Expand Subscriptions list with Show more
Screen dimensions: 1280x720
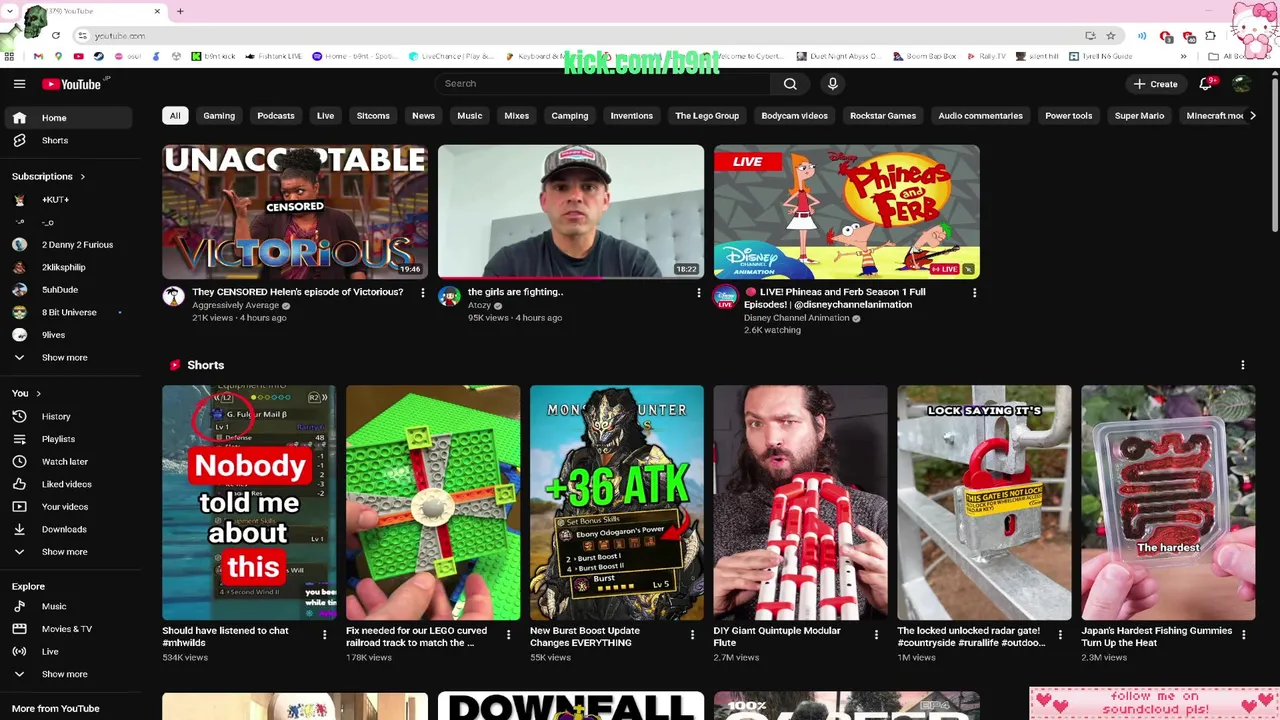point(66,358)
